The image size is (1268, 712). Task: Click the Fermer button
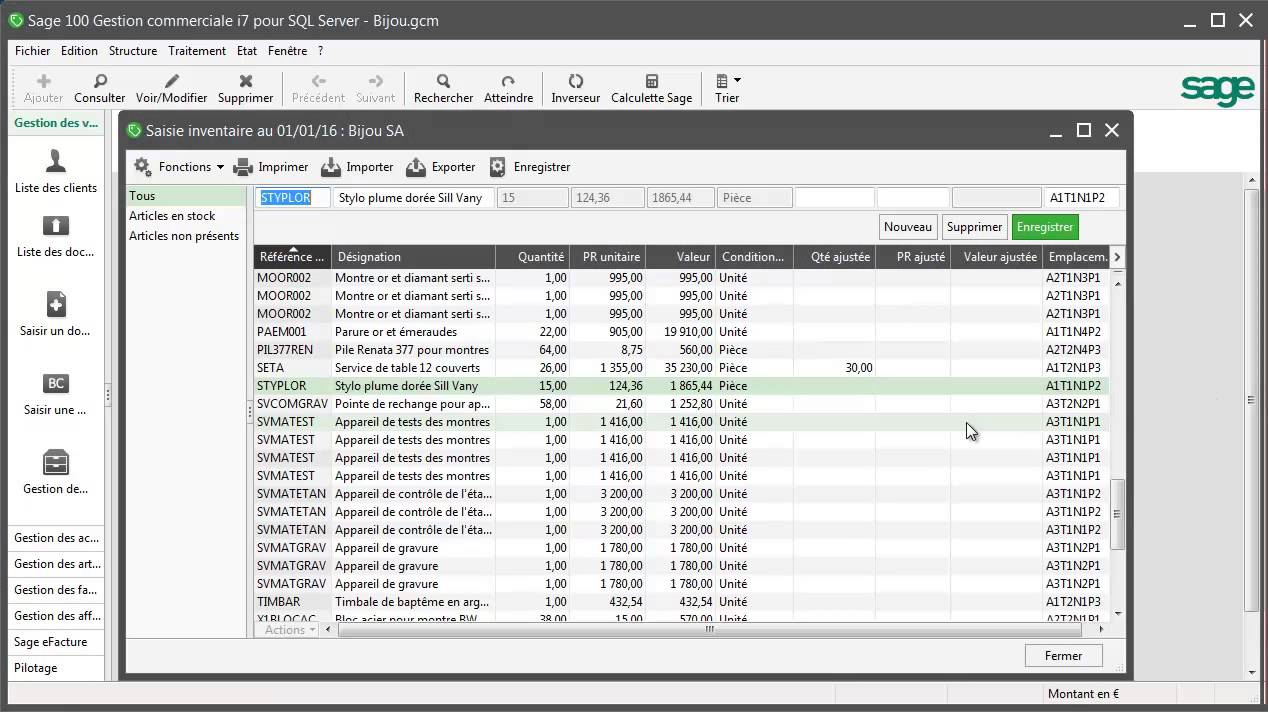[1063, 656]
